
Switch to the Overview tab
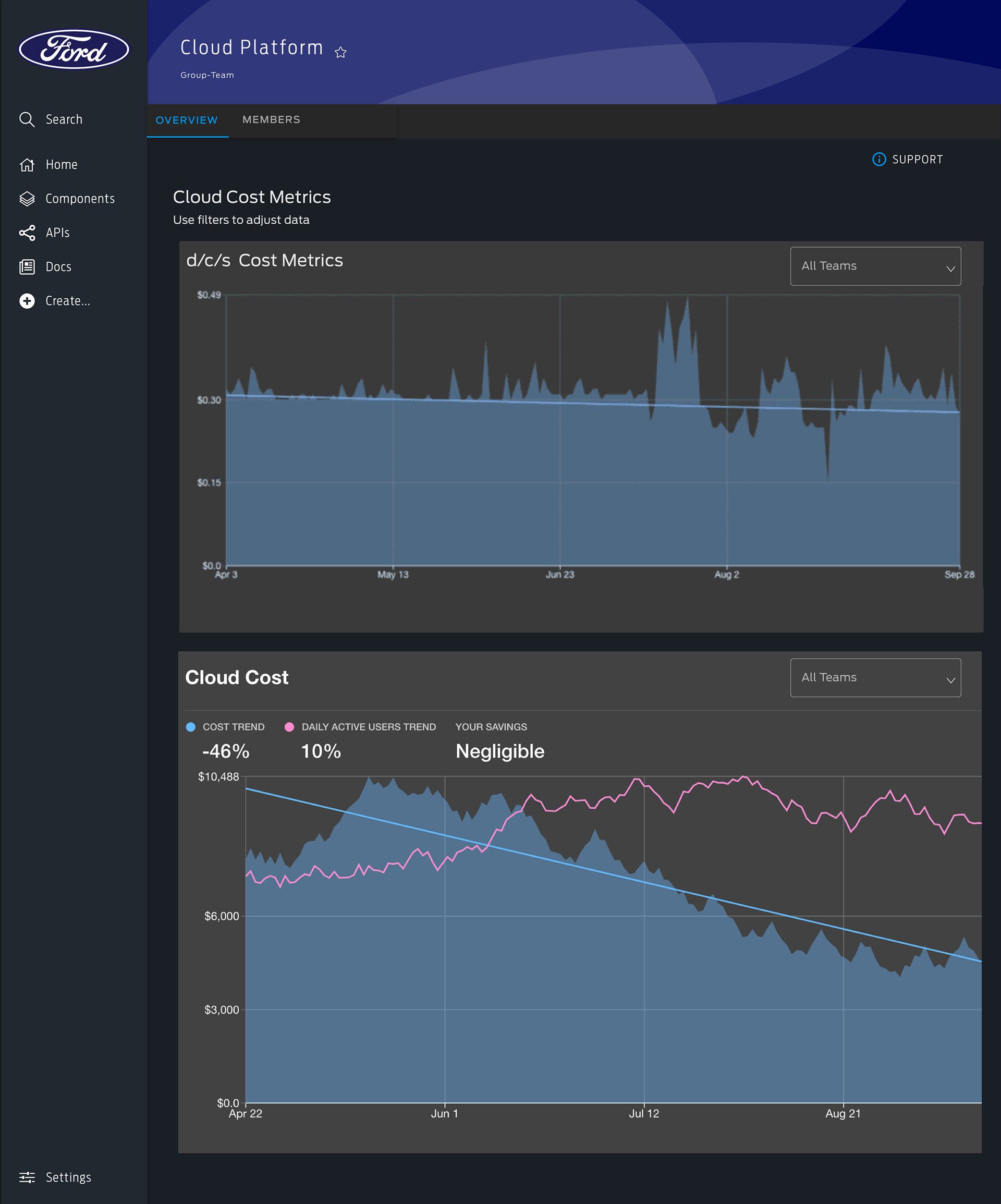[x=187, y=120]
